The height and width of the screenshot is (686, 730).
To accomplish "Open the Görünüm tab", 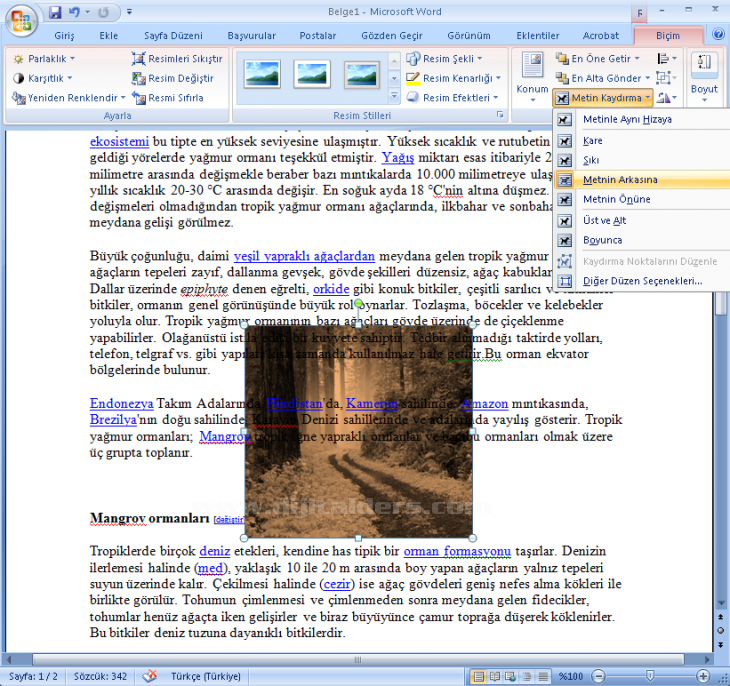I will pos(469,36).
